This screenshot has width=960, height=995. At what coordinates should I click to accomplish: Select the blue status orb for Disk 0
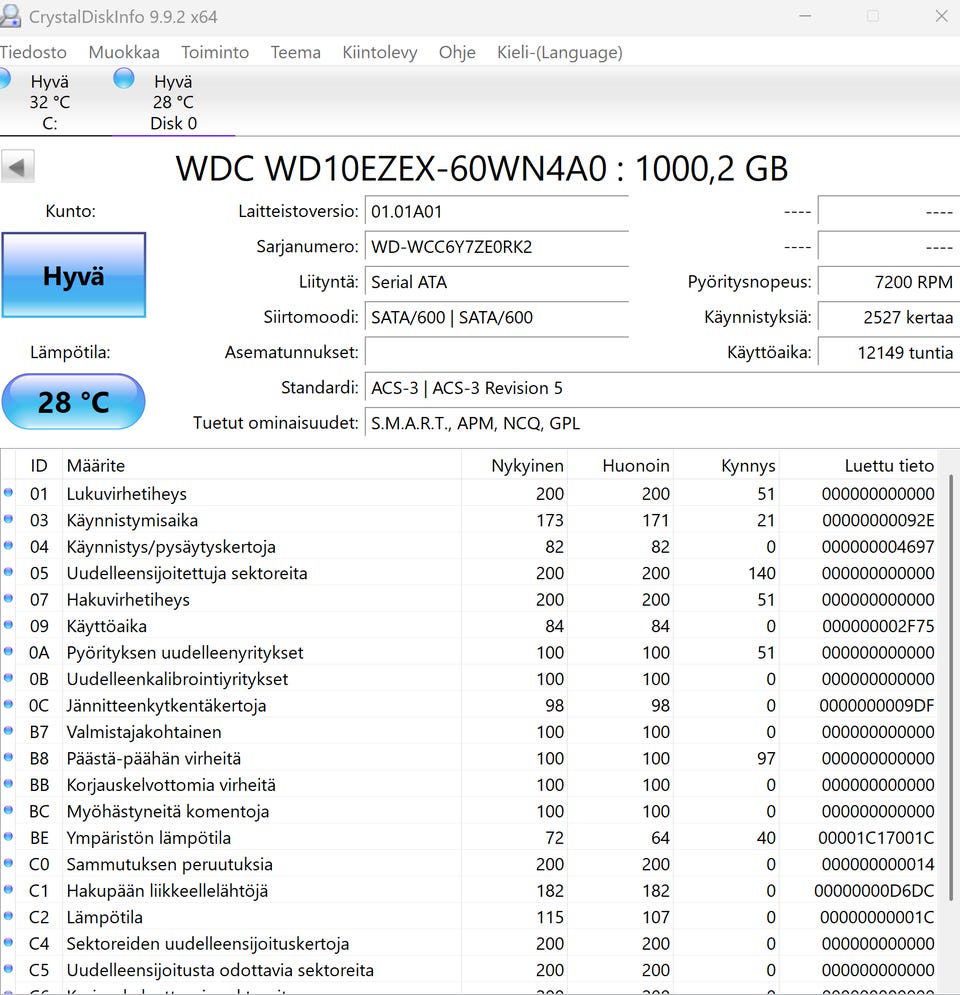124,78
